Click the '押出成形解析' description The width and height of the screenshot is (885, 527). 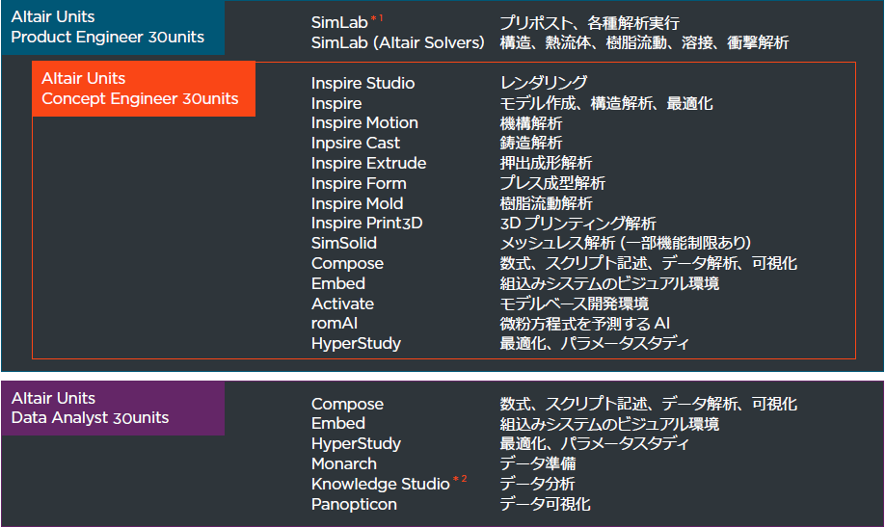546,163
